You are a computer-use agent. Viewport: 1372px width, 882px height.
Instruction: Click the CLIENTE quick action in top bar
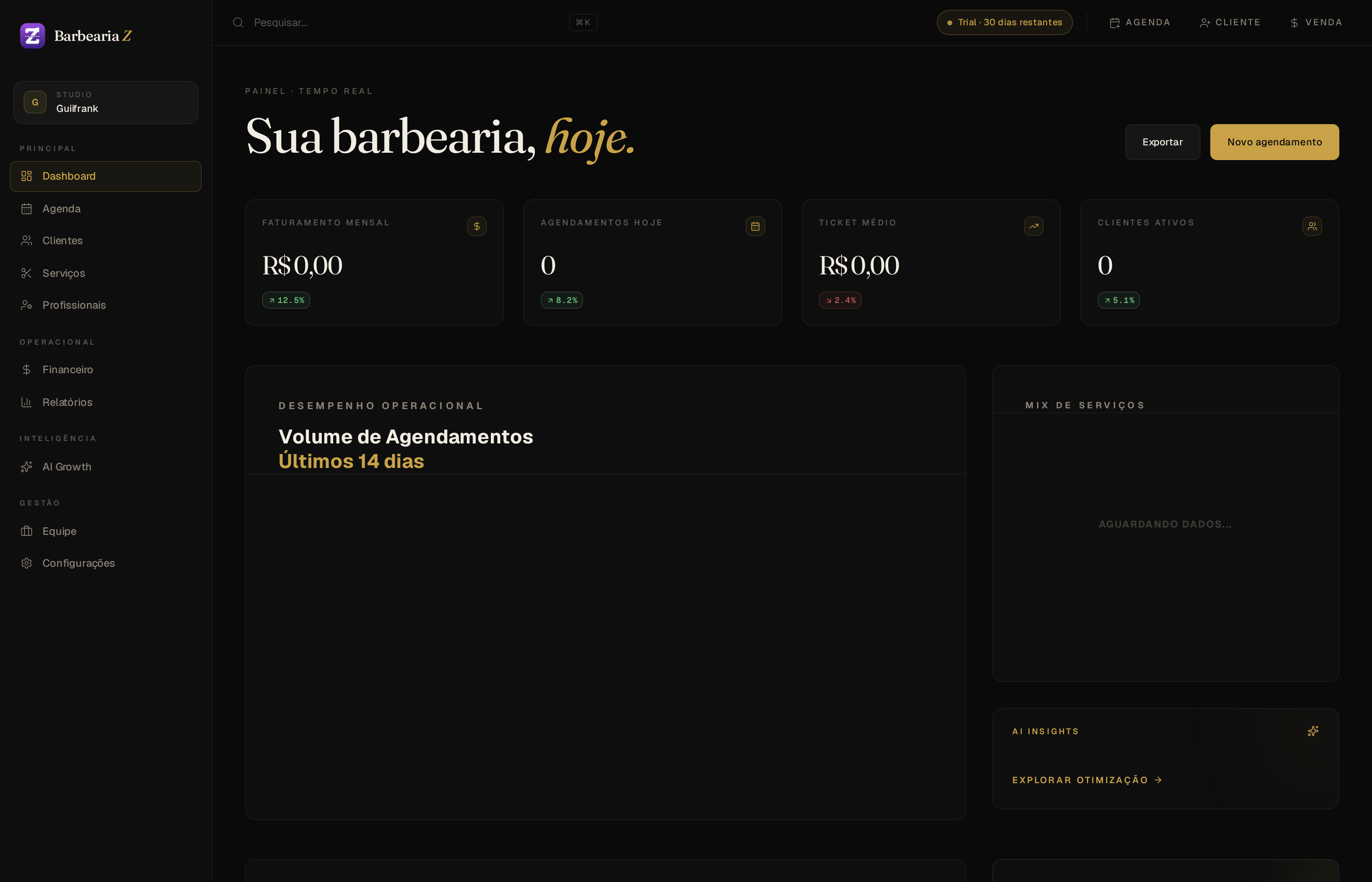point(1230,22)
